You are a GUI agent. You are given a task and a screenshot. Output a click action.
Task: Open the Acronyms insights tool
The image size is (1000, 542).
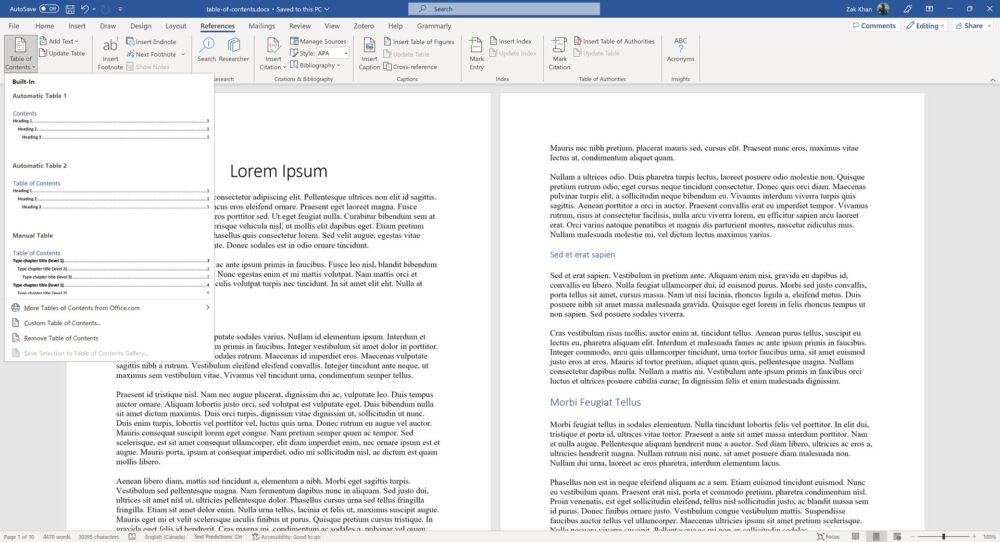pos(681,51)
